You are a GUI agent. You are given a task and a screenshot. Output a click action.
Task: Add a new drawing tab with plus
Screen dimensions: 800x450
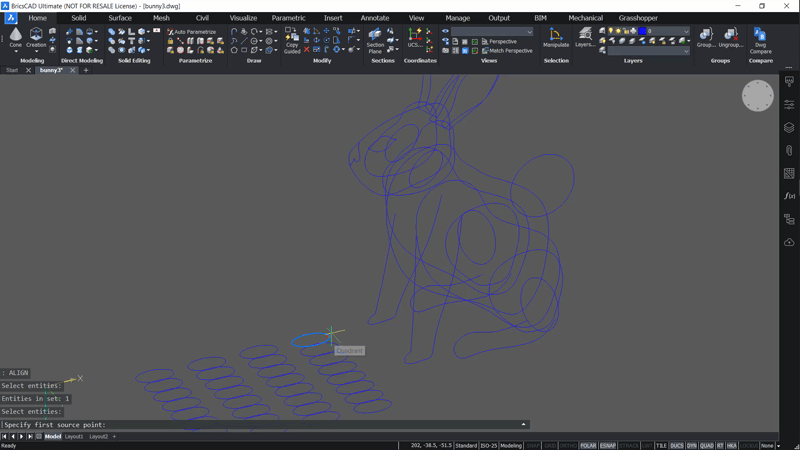point(86,70)
